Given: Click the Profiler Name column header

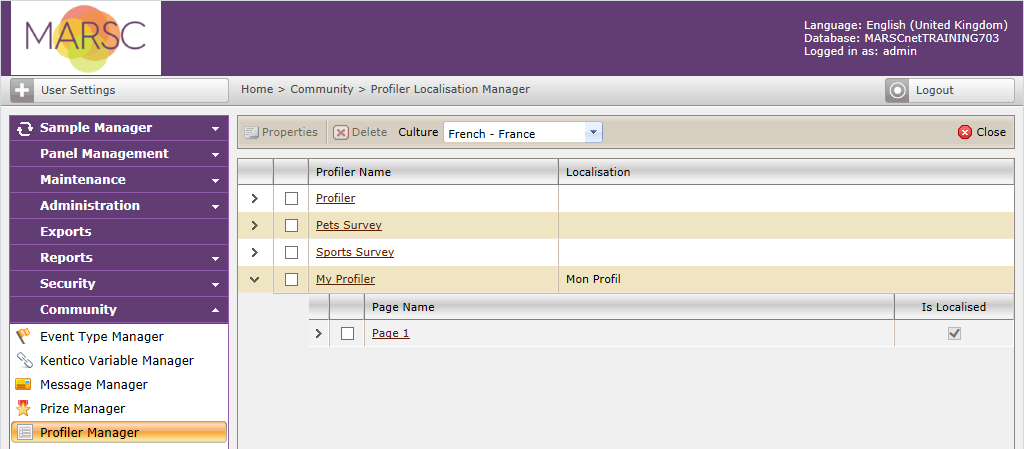Looking at the screenshot, I should pos(434,172).
